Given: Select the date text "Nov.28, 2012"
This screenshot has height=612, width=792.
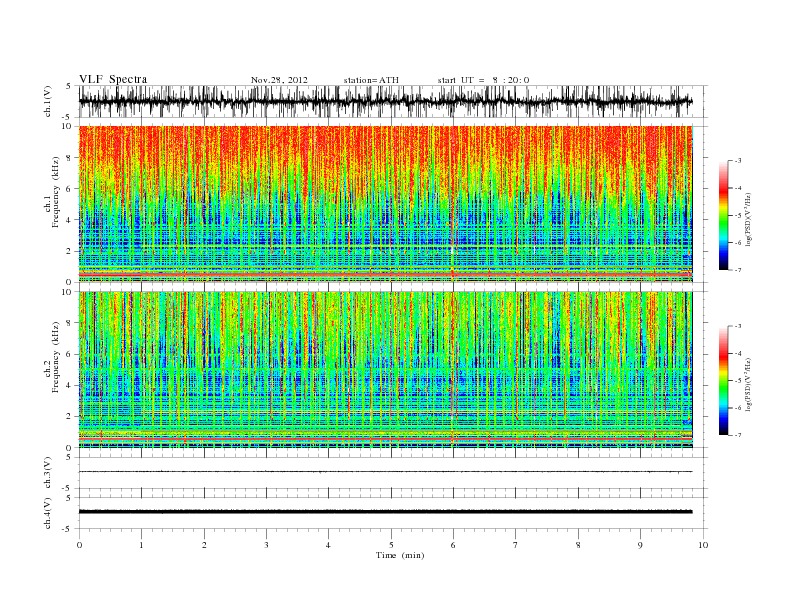Looking at the screenshot, I should (x=279, y=80).
